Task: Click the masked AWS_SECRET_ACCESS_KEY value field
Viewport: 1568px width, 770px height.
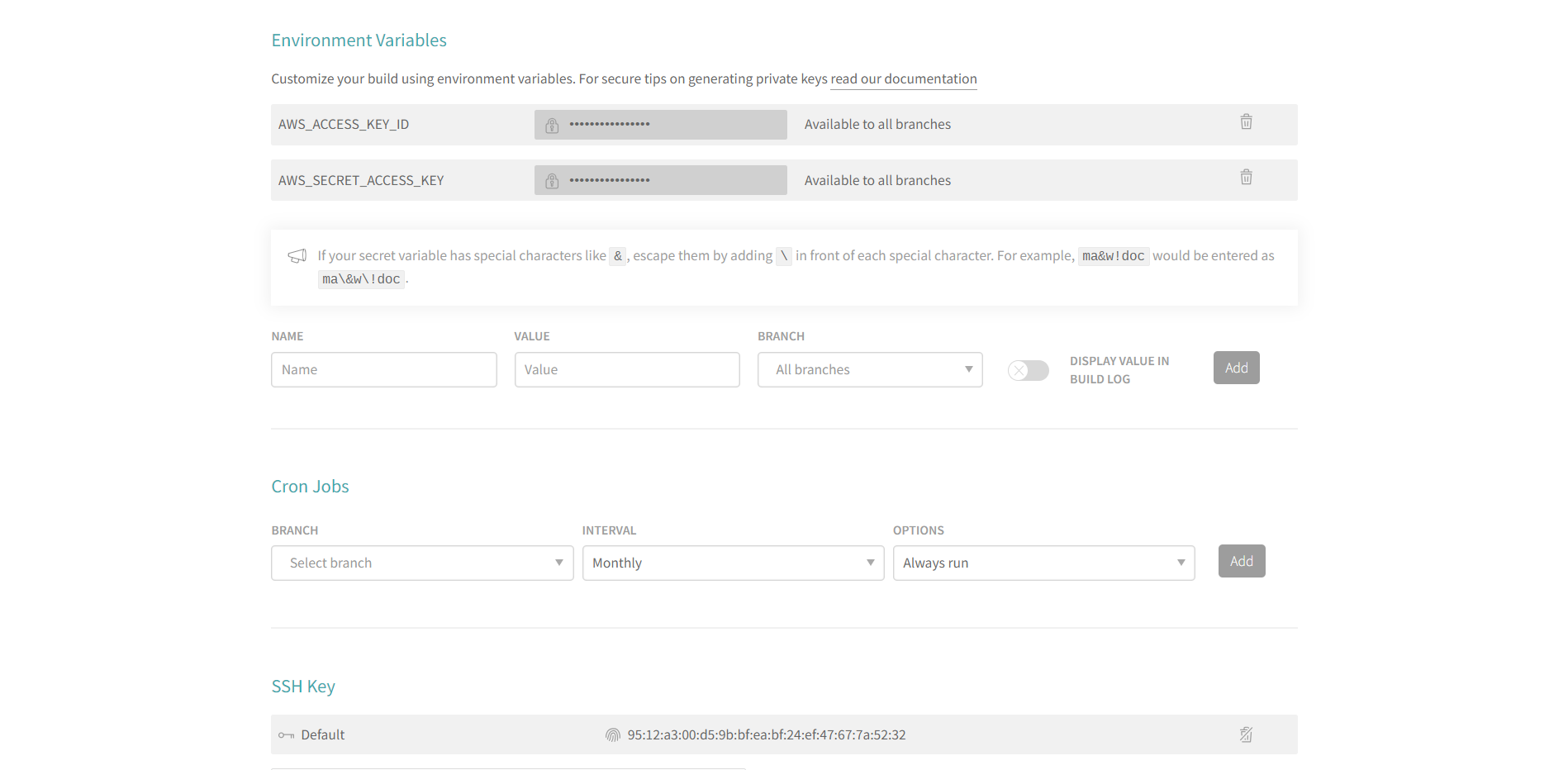Action: coord(660,180)
